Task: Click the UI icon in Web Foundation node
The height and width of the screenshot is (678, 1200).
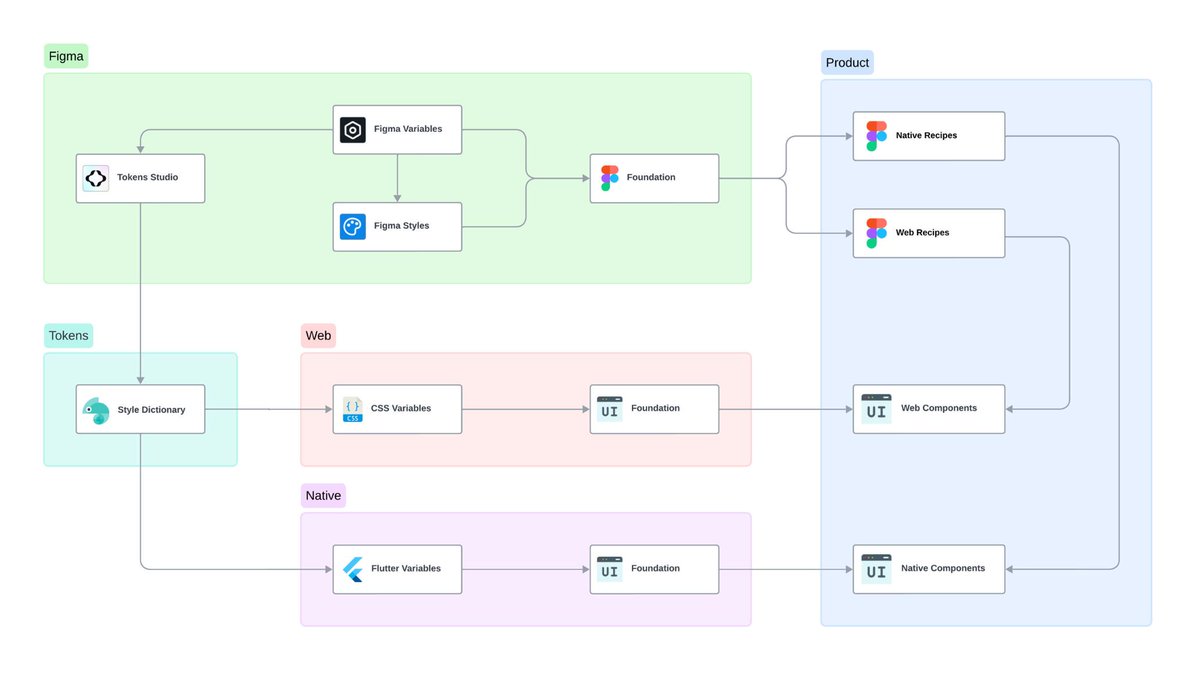Action: coord(609,409)
